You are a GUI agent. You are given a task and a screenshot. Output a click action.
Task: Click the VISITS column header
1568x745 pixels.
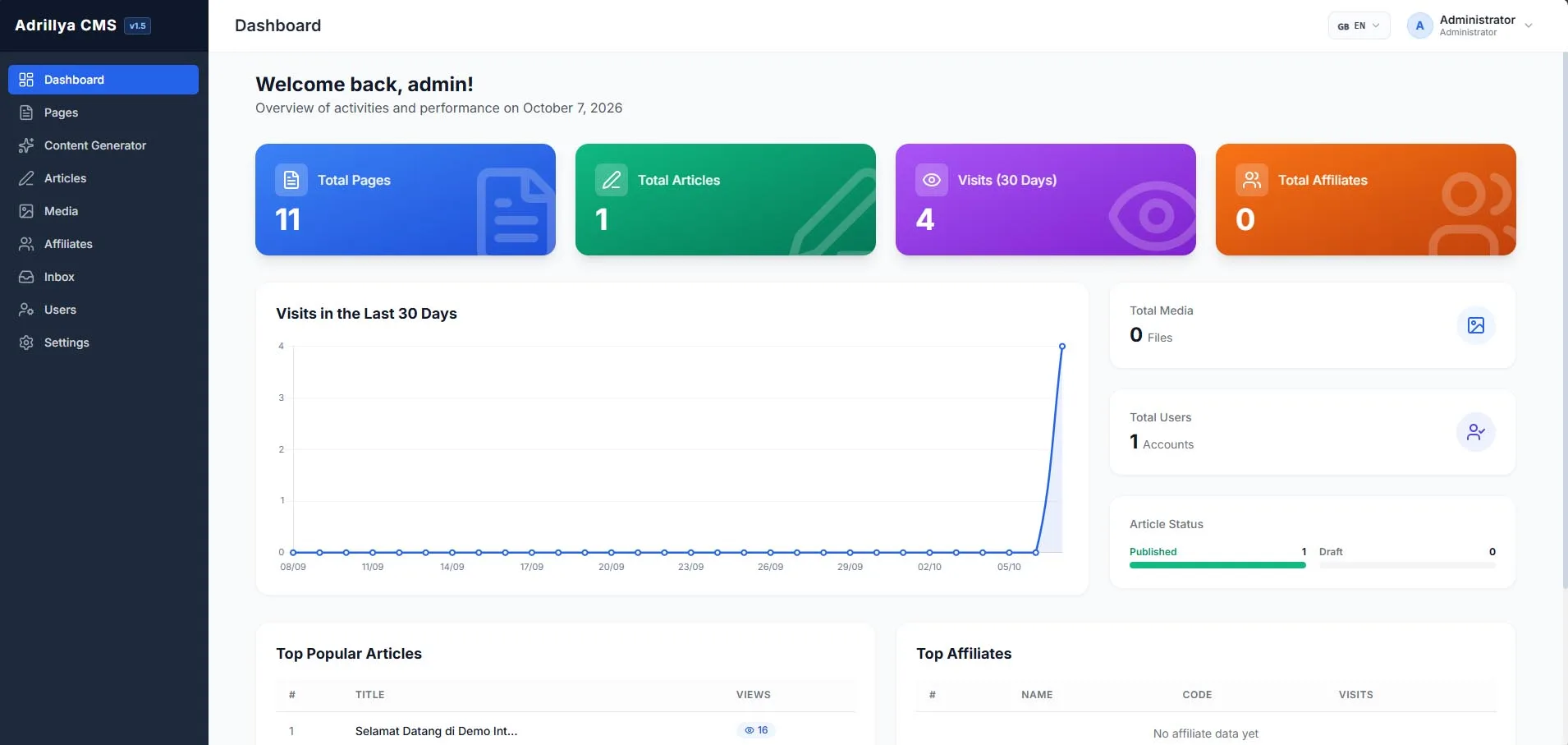coord(1355,695)
